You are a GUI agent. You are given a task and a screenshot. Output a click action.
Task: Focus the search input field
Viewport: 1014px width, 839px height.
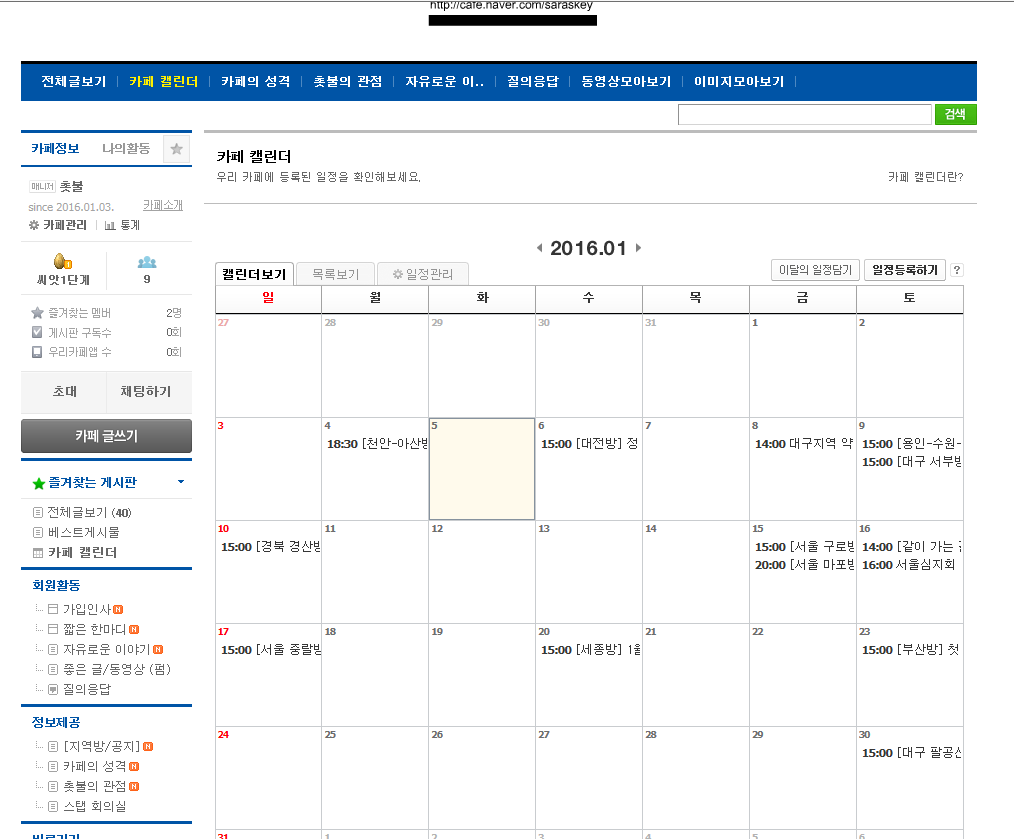[804, 114]
